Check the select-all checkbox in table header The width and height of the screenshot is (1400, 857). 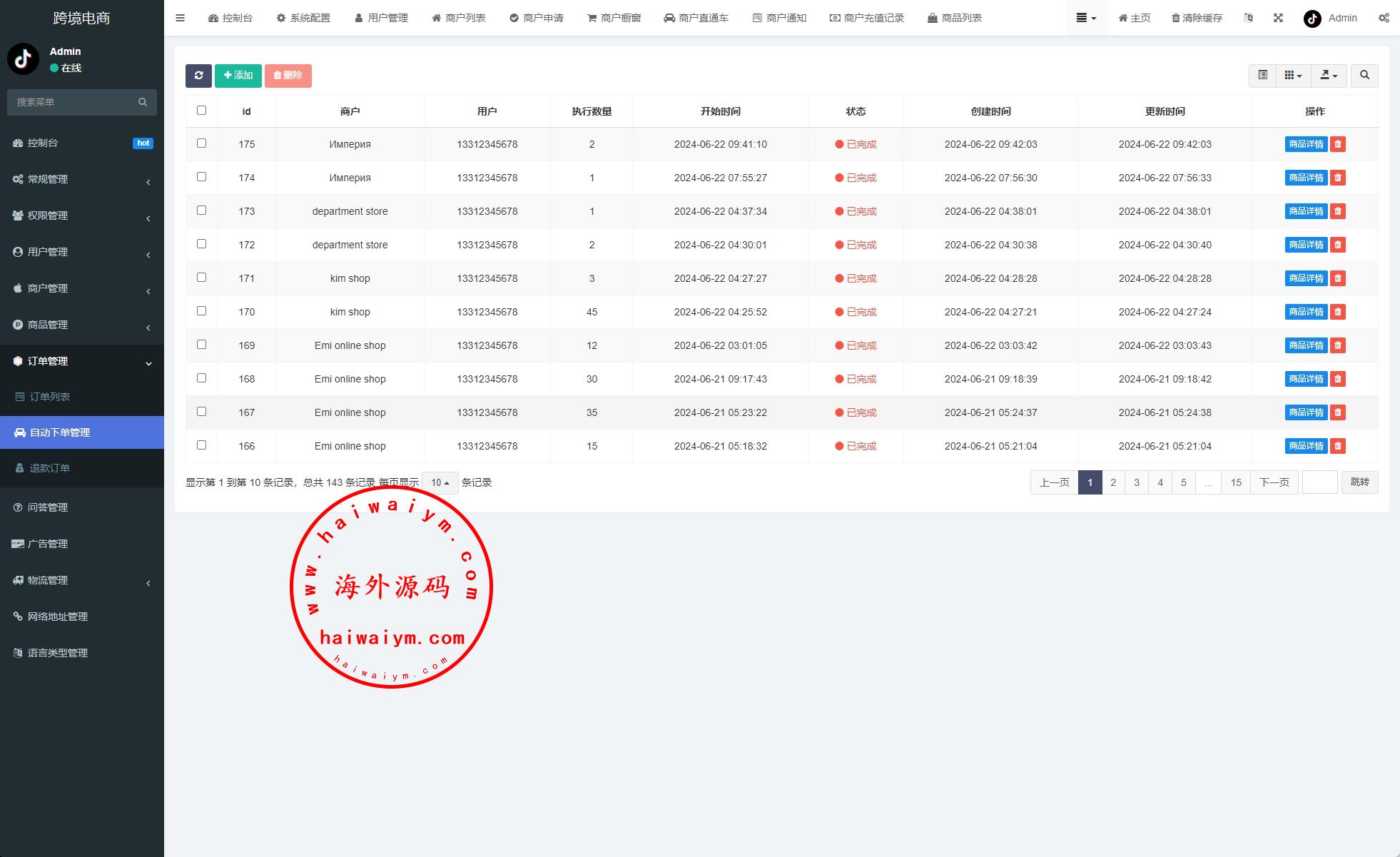pyautogui.click(x=201, y=111)
